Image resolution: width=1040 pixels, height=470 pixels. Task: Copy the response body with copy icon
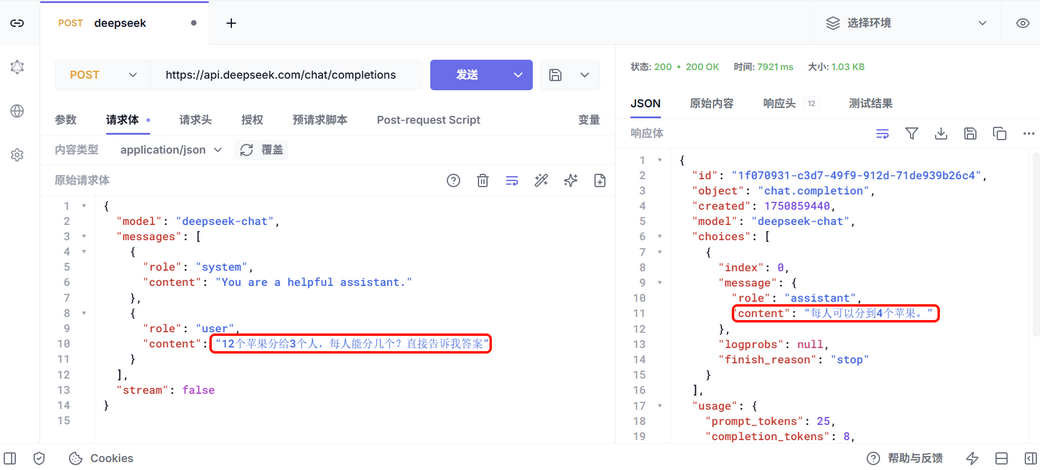point(1000,134)
